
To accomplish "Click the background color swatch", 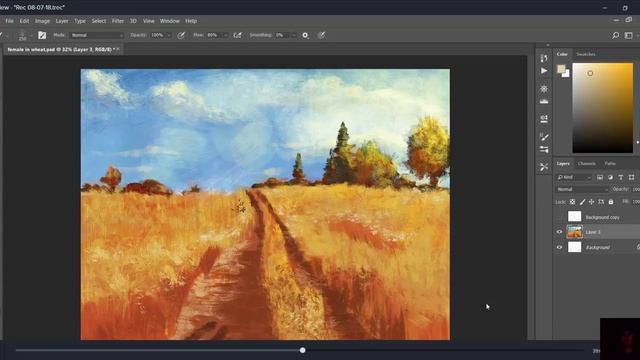I will coord(566,73).
